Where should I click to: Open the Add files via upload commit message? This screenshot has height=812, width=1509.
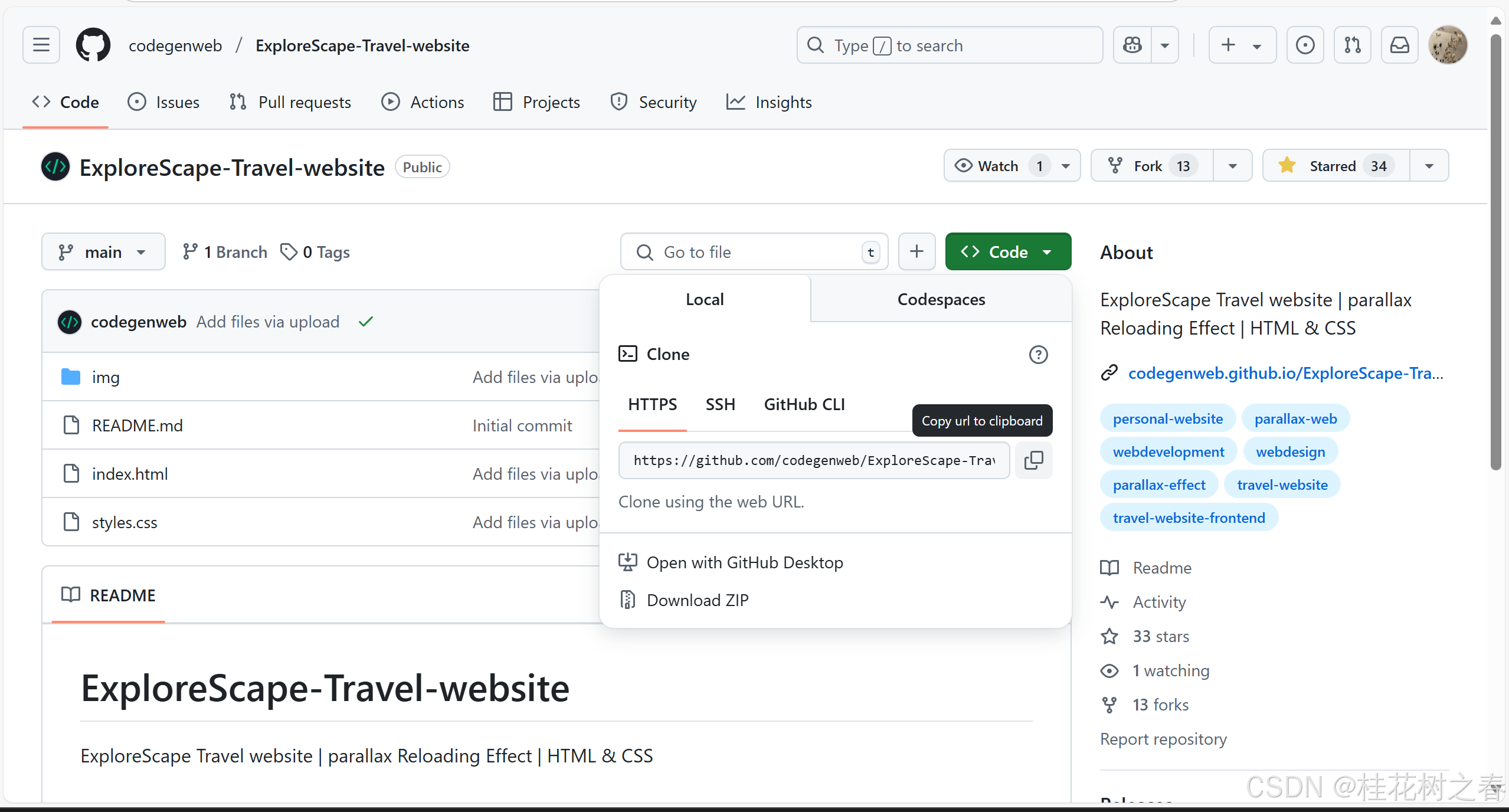tap(268, 322)
